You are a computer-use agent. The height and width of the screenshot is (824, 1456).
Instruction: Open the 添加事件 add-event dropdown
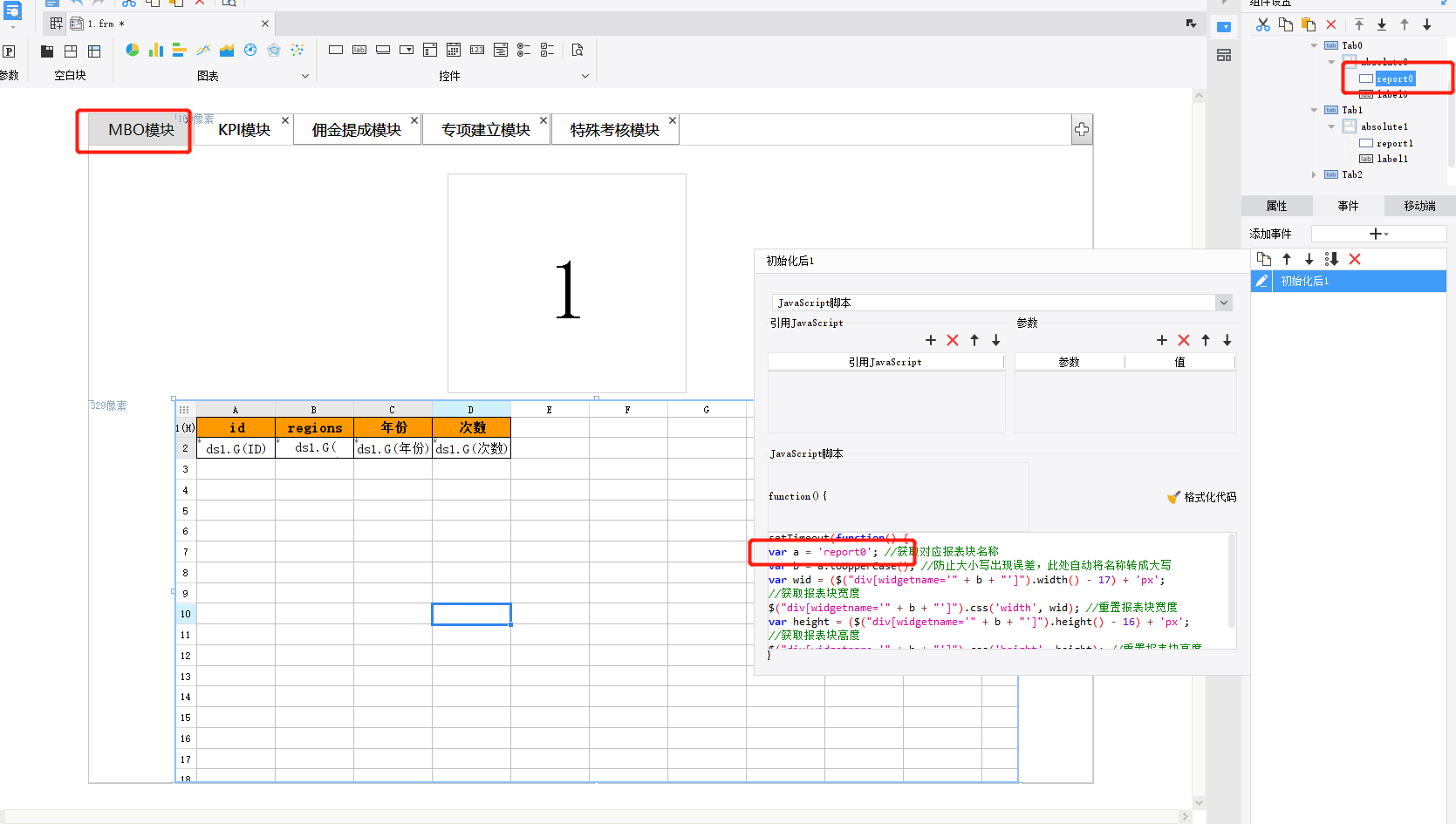[x=1379, y=234]
